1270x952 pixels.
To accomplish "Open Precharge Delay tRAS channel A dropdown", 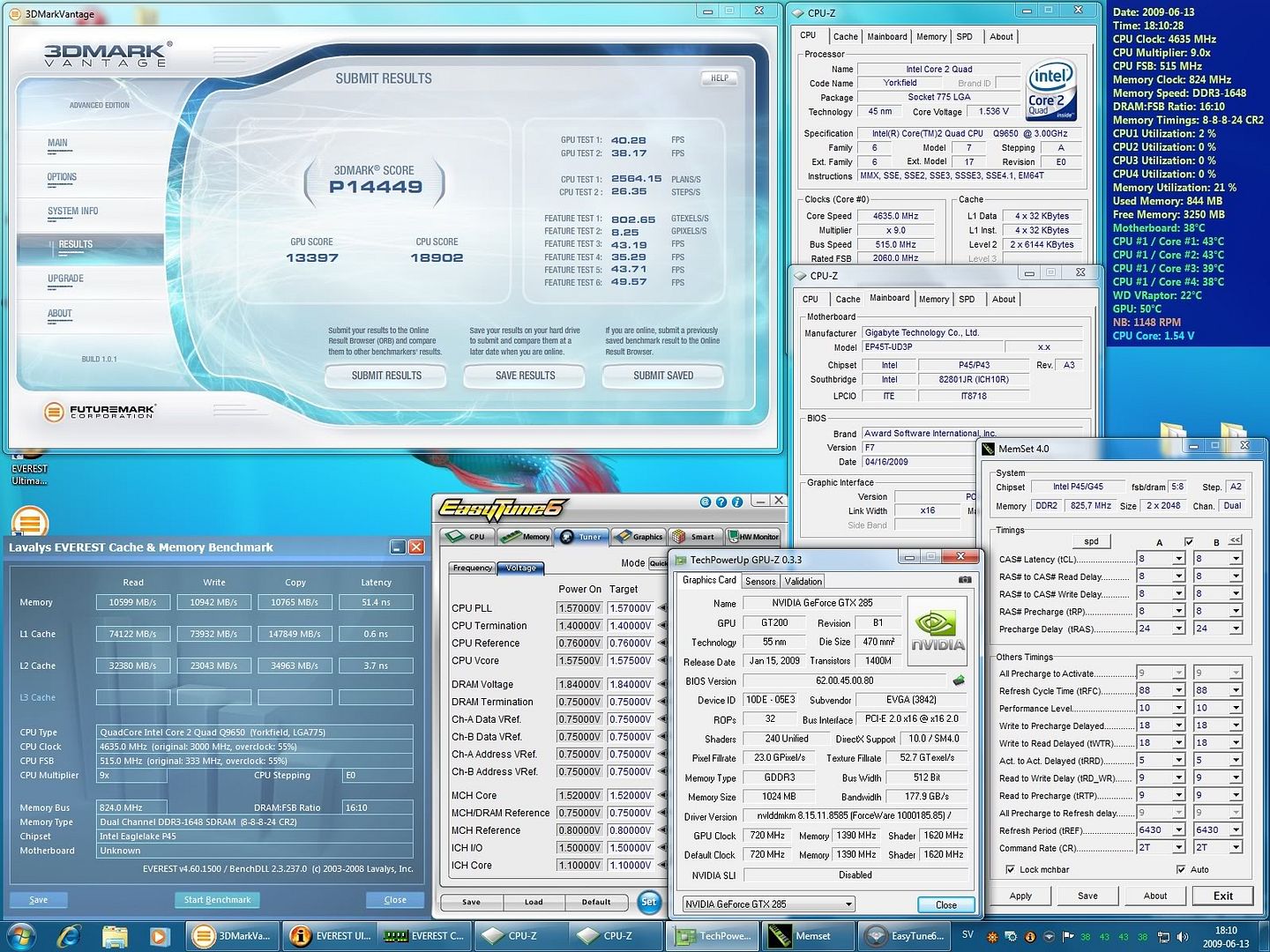I will [x=1178, y=628].
